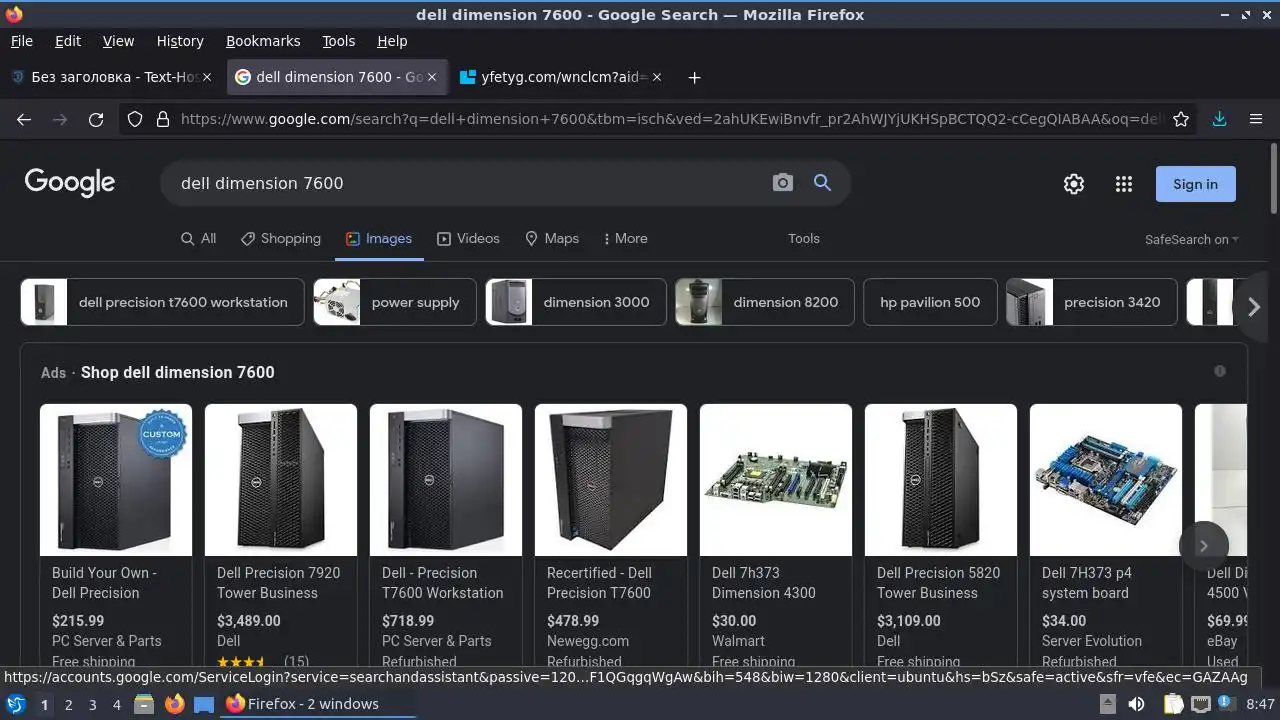Open Google quick settings gear

pos(1074,184)
